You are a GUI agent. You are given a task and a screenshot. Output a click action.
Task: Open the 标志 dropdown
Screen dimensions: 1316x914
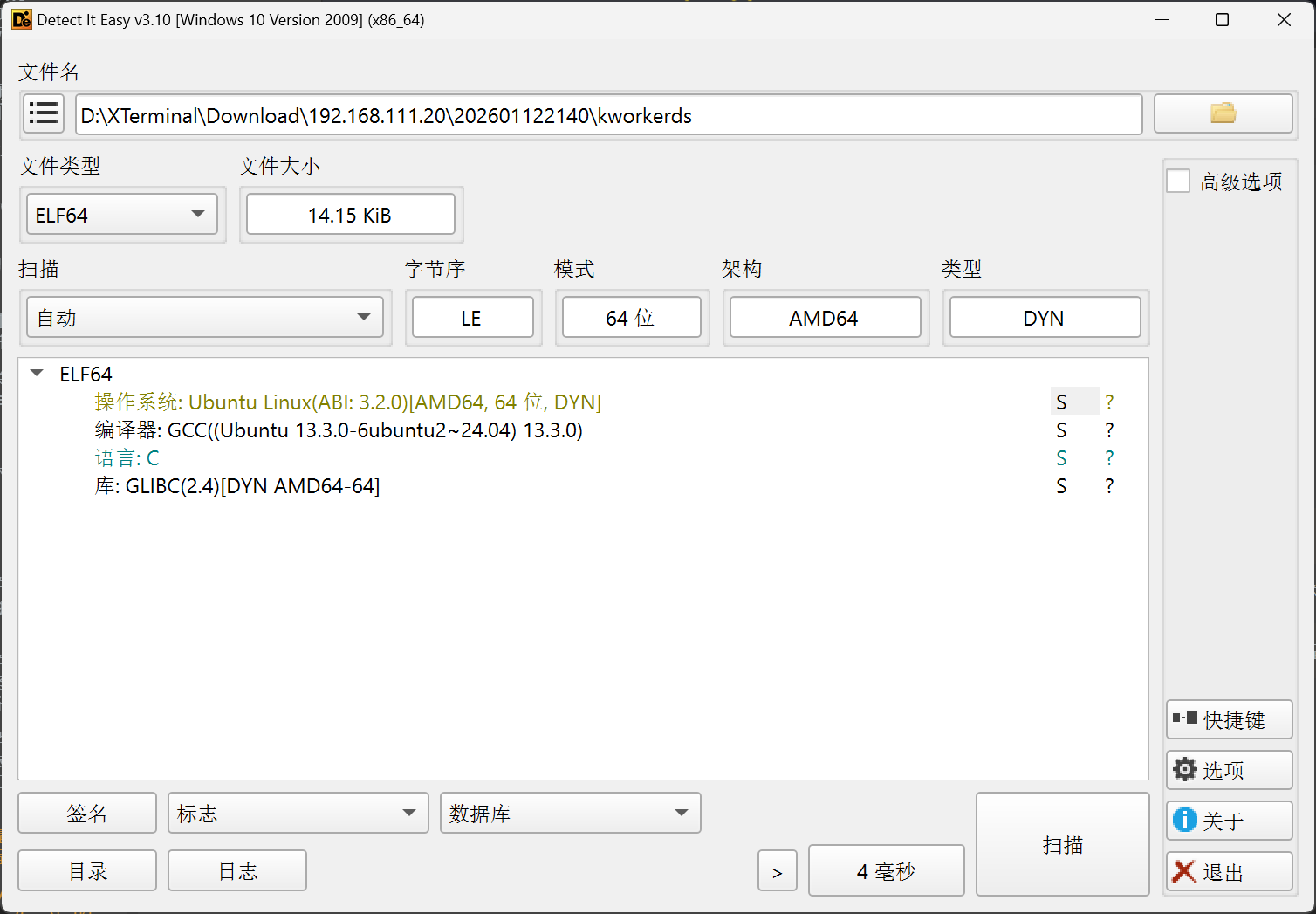tap(298, 814)
